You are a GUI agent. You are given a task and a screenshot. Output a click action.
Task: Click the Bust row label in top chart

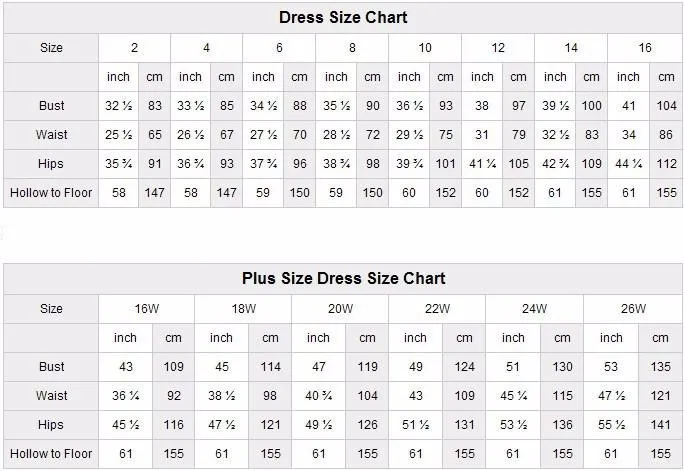pyautogui.click(x=52, y=105)
